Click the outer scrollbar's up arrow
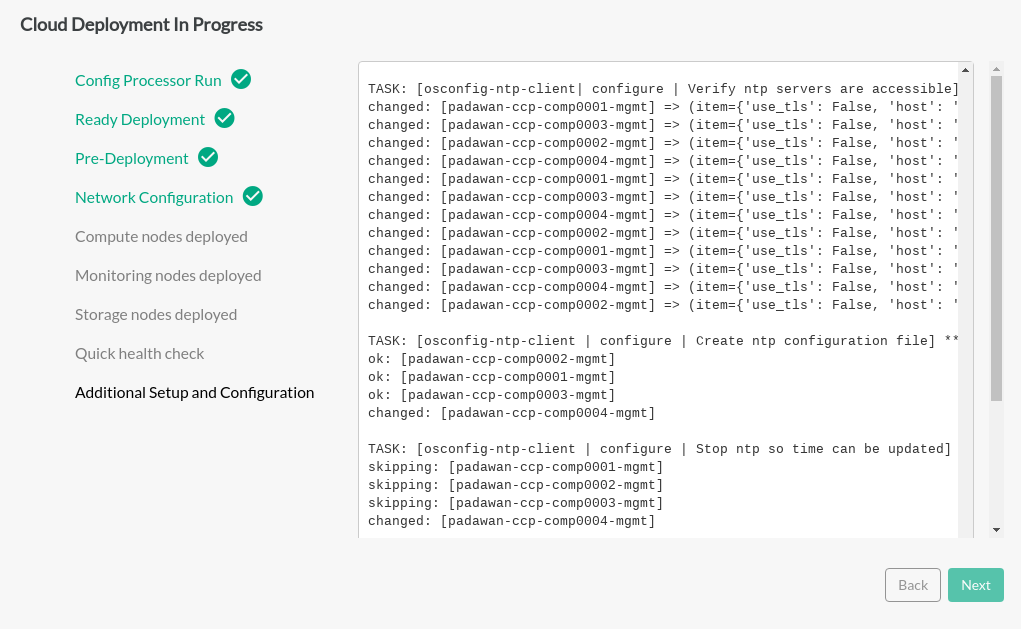Viewport: 1021px width, 629px height. pos(996,70)
